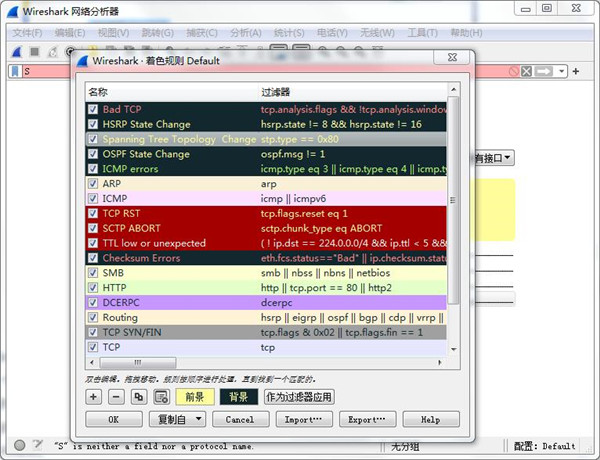Screen dimensions: 600x460
Task: Open the 复制自 (copy from) dropdown
Action: (x=178, y=419)
